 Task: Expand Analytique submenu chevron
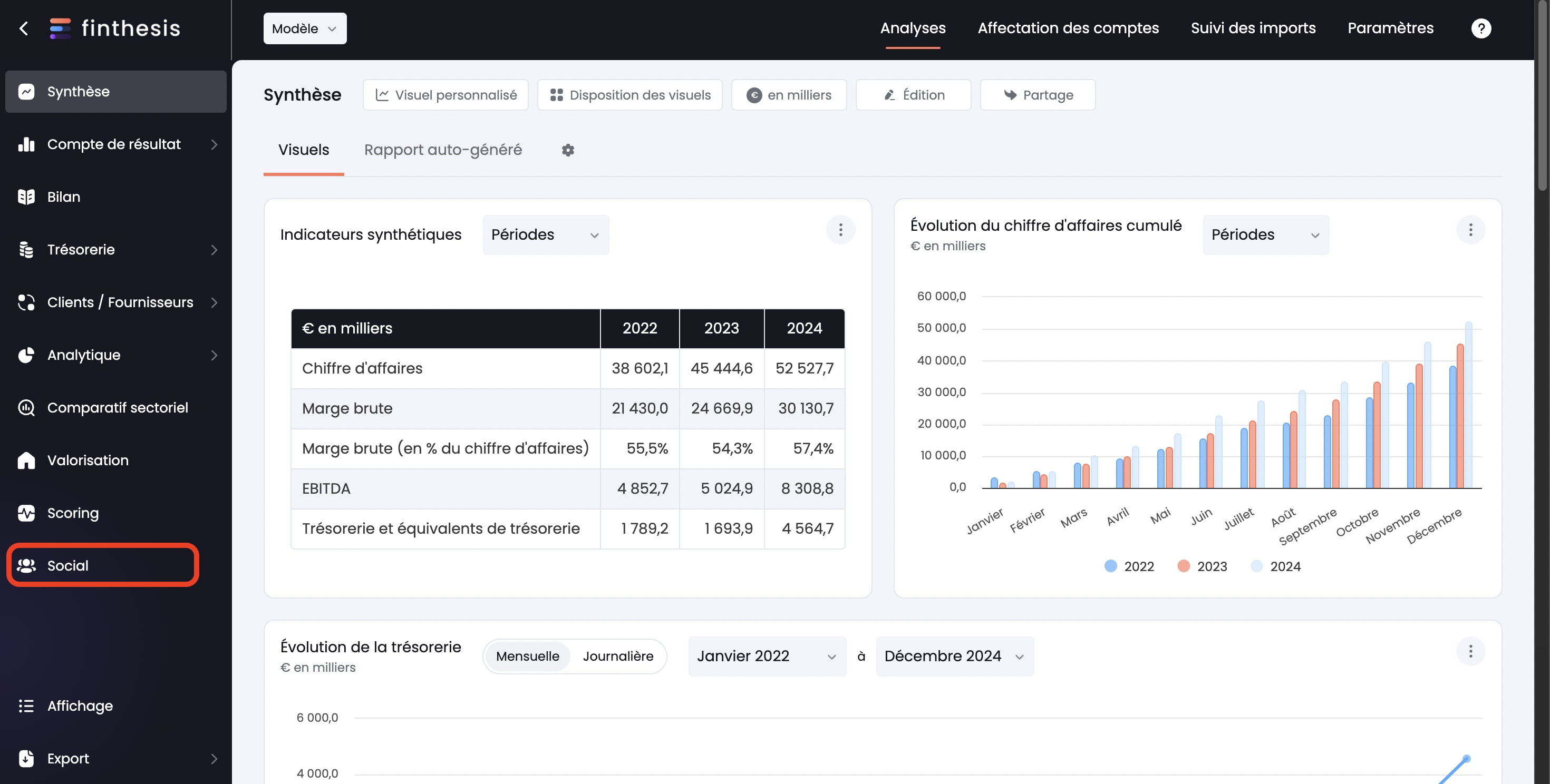[x=214, y=355]
